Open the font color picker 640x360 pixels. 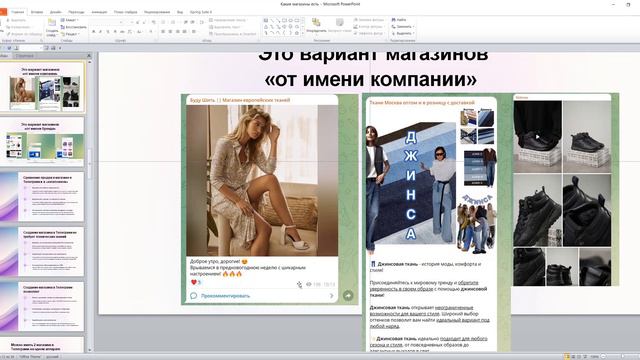pyautogui.click(x=151, y=31)
